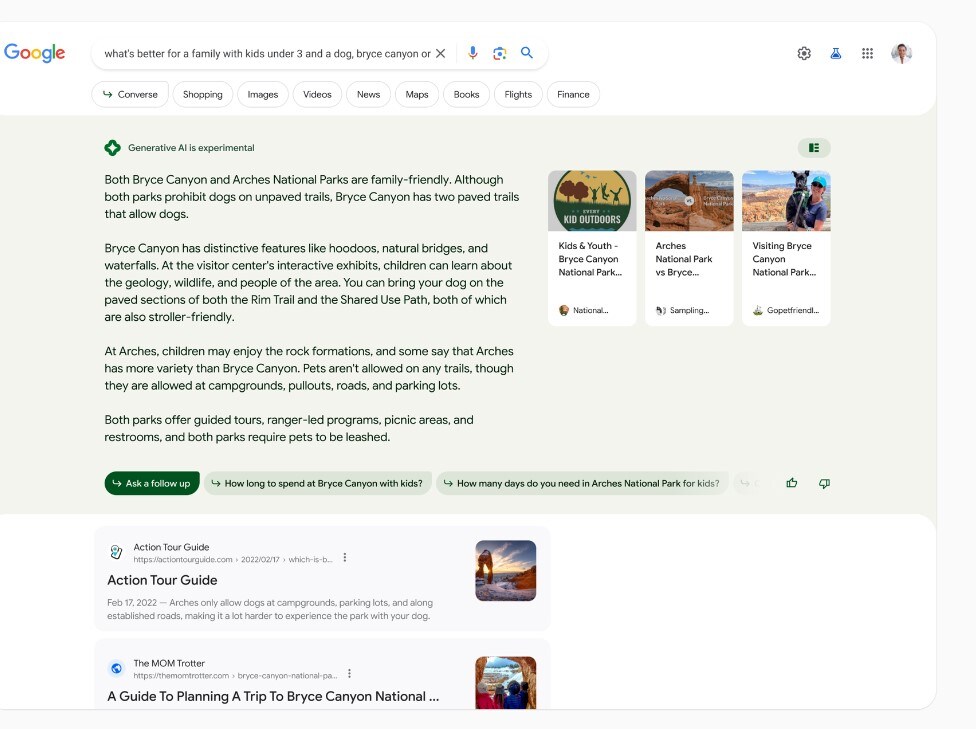Click actiontourguide.com URL breadcrumb

click(233, 560)
